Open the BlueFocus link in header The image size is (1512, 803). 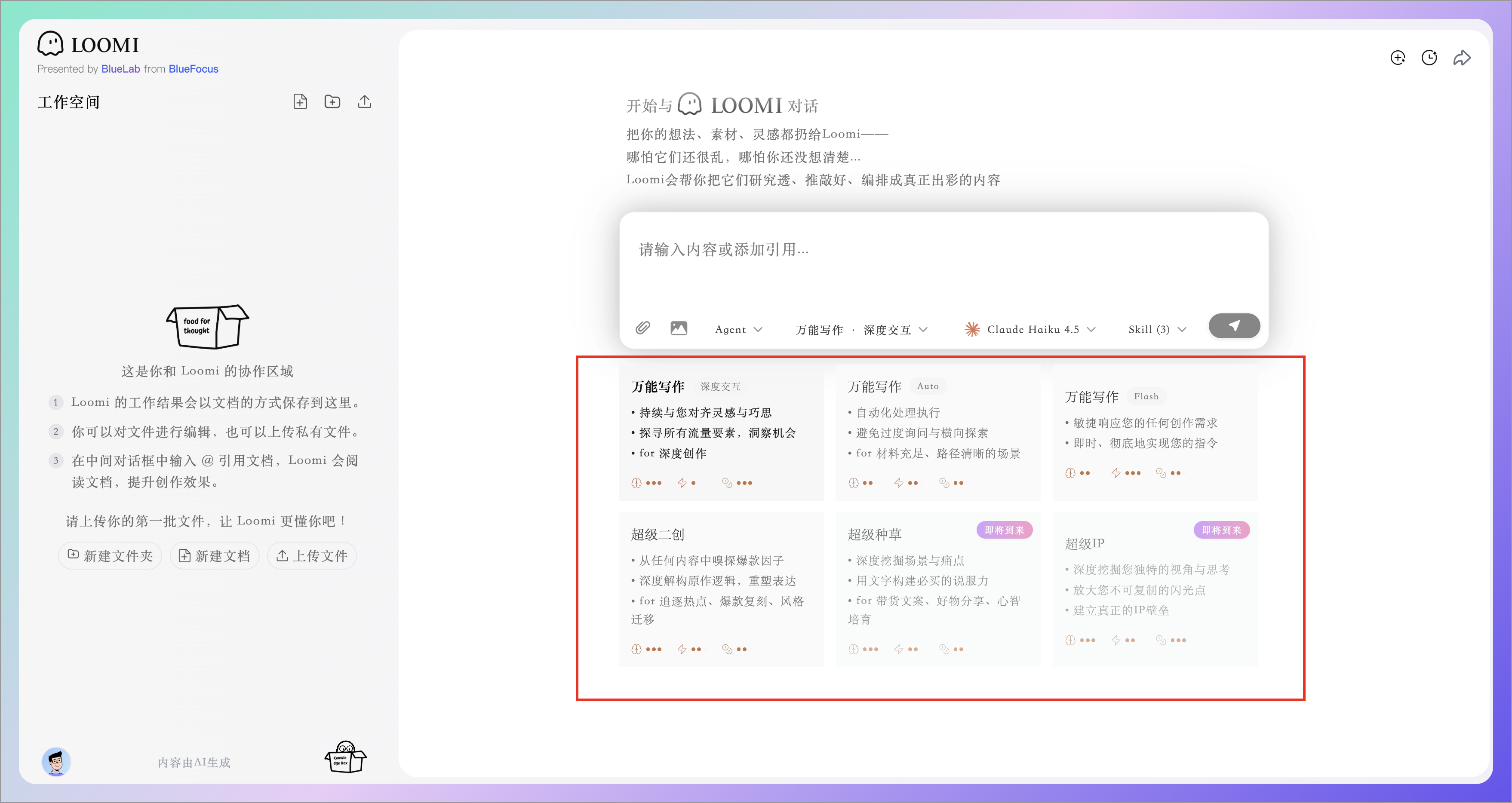tap(193, 69)
